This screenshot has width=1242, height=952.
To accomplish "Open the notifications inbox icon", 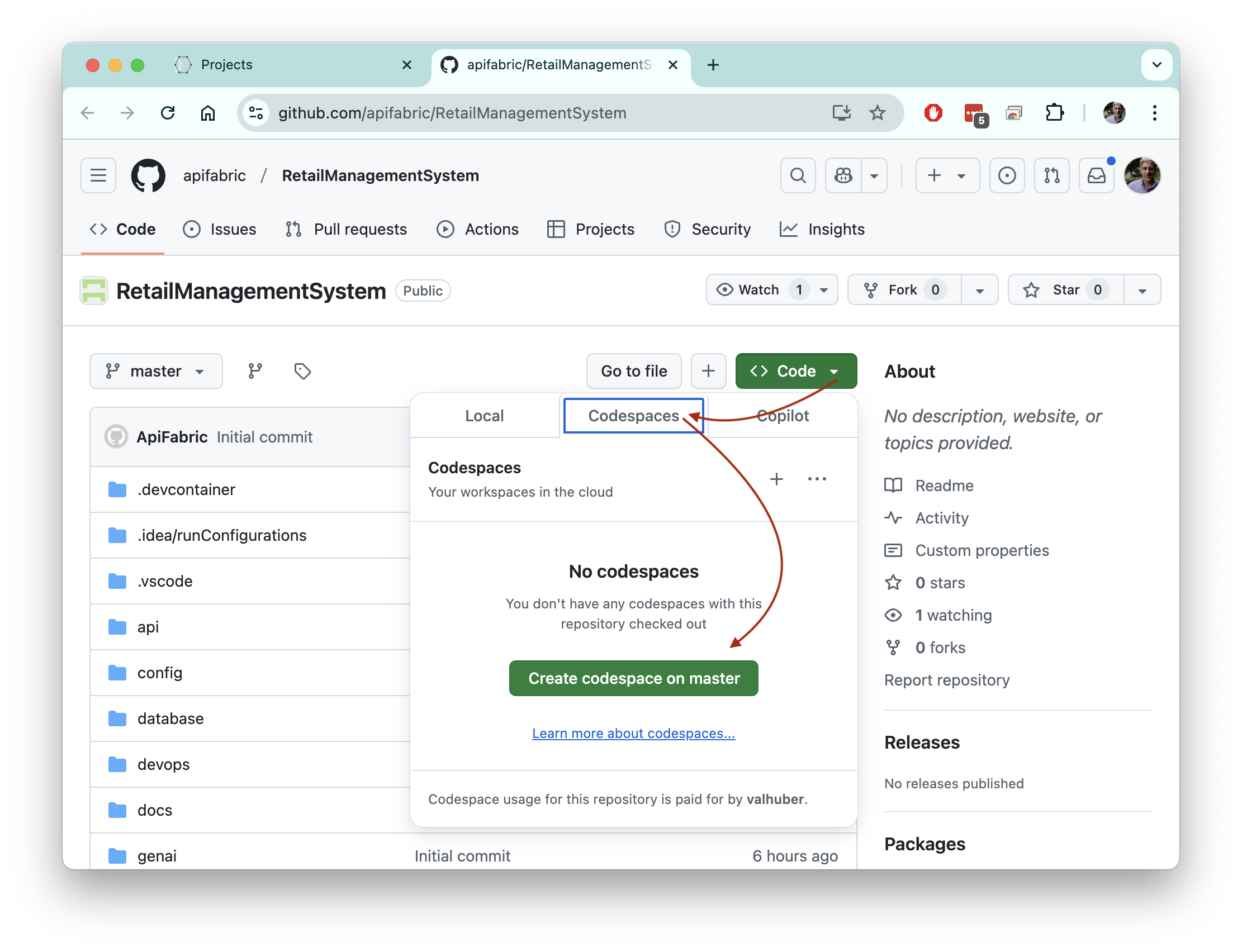I will pyautogui.click(x=1096, y=175).
